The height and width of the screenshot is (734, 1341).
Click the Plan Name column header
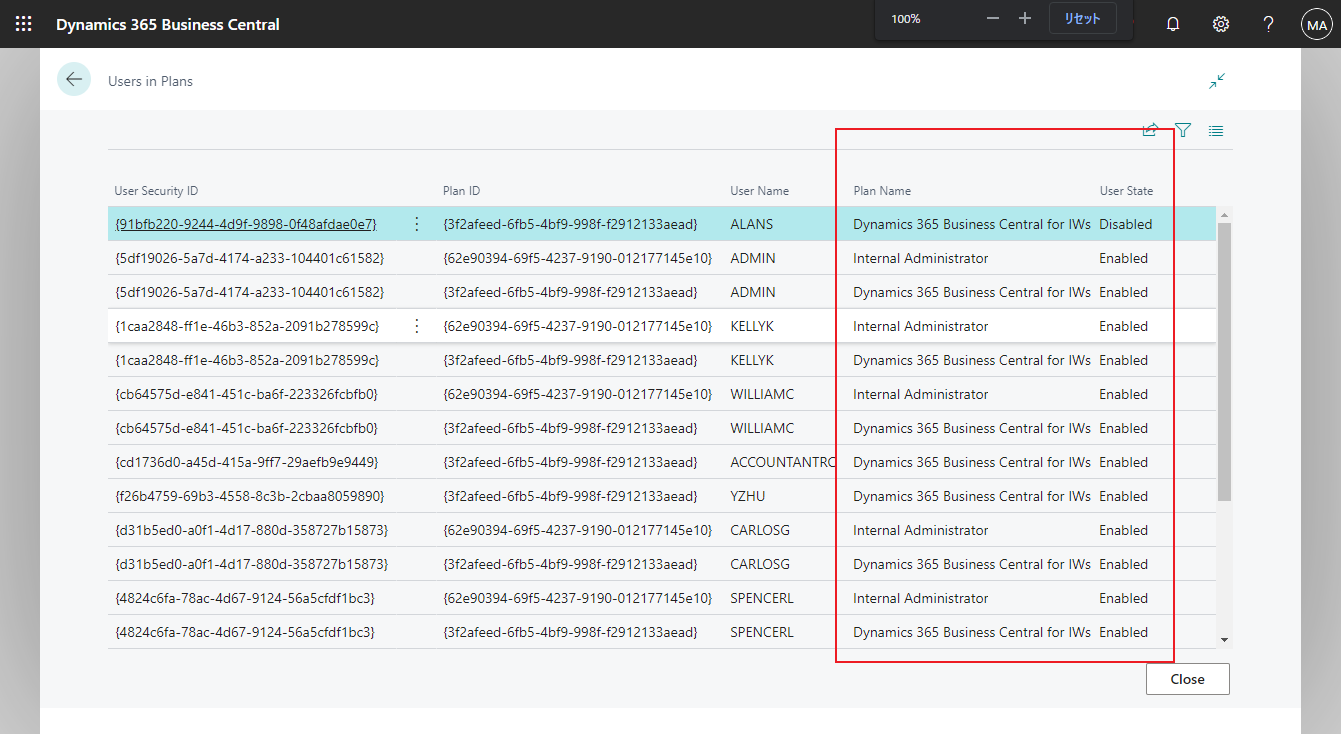pyautogui.click(x=880, y=190)
